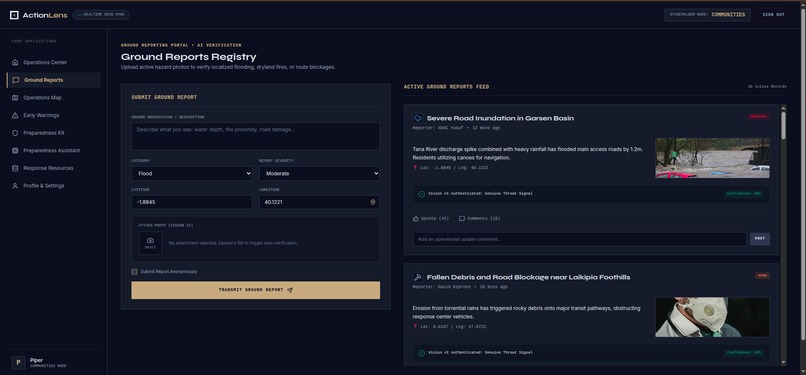
Task: Click the reports feed scrollbar thumb
Action: pyautogui.click(x=783, y=125)
